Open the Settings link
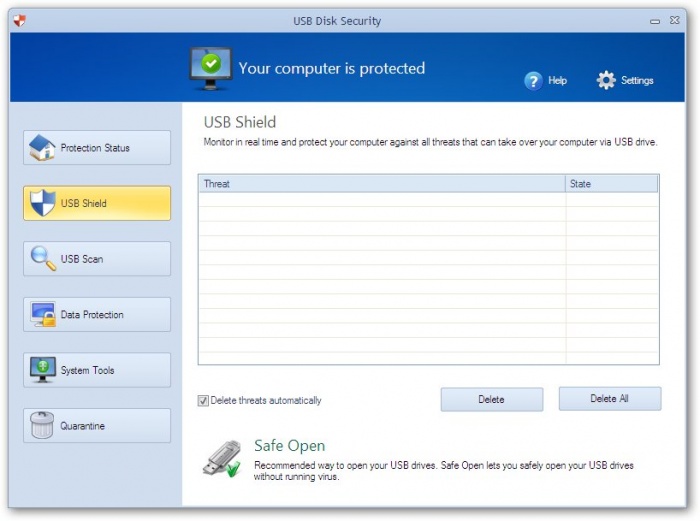Image resolution: width=700 pixels, height=521 pixels. click(x=637, y=81)
